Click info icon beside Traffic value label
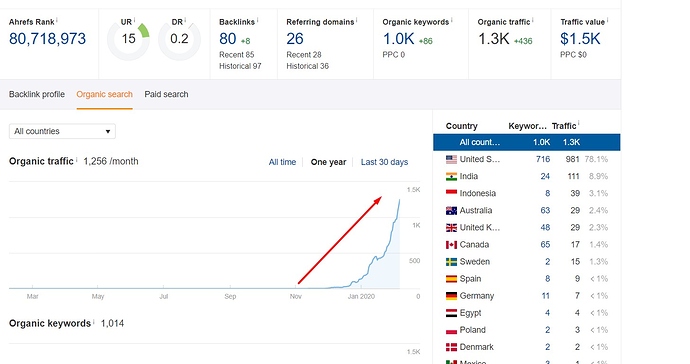Image resolution: width=690 pixels, height=364 pixels. pyautogui.click(x=607, y=20)
